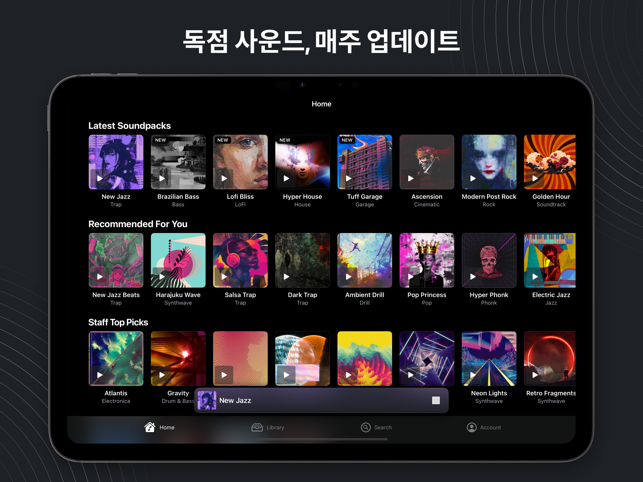Stop the New Jazz playback

pyautogui.click(x=436, y=400)
